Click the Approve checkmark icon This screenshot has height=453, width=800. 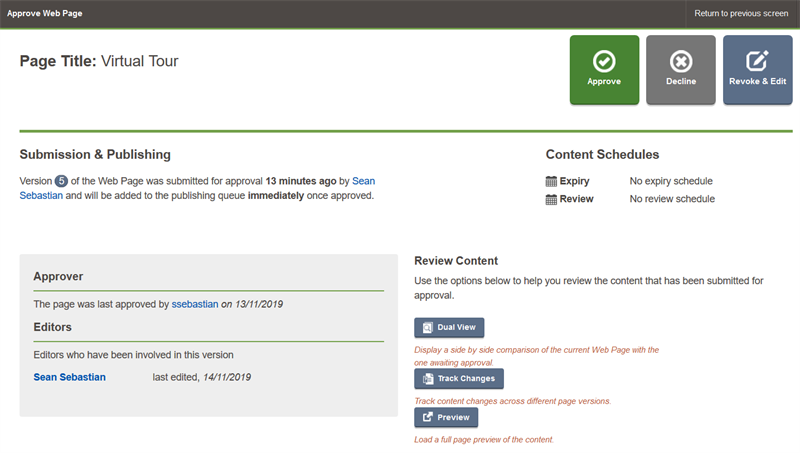point(604,61)
